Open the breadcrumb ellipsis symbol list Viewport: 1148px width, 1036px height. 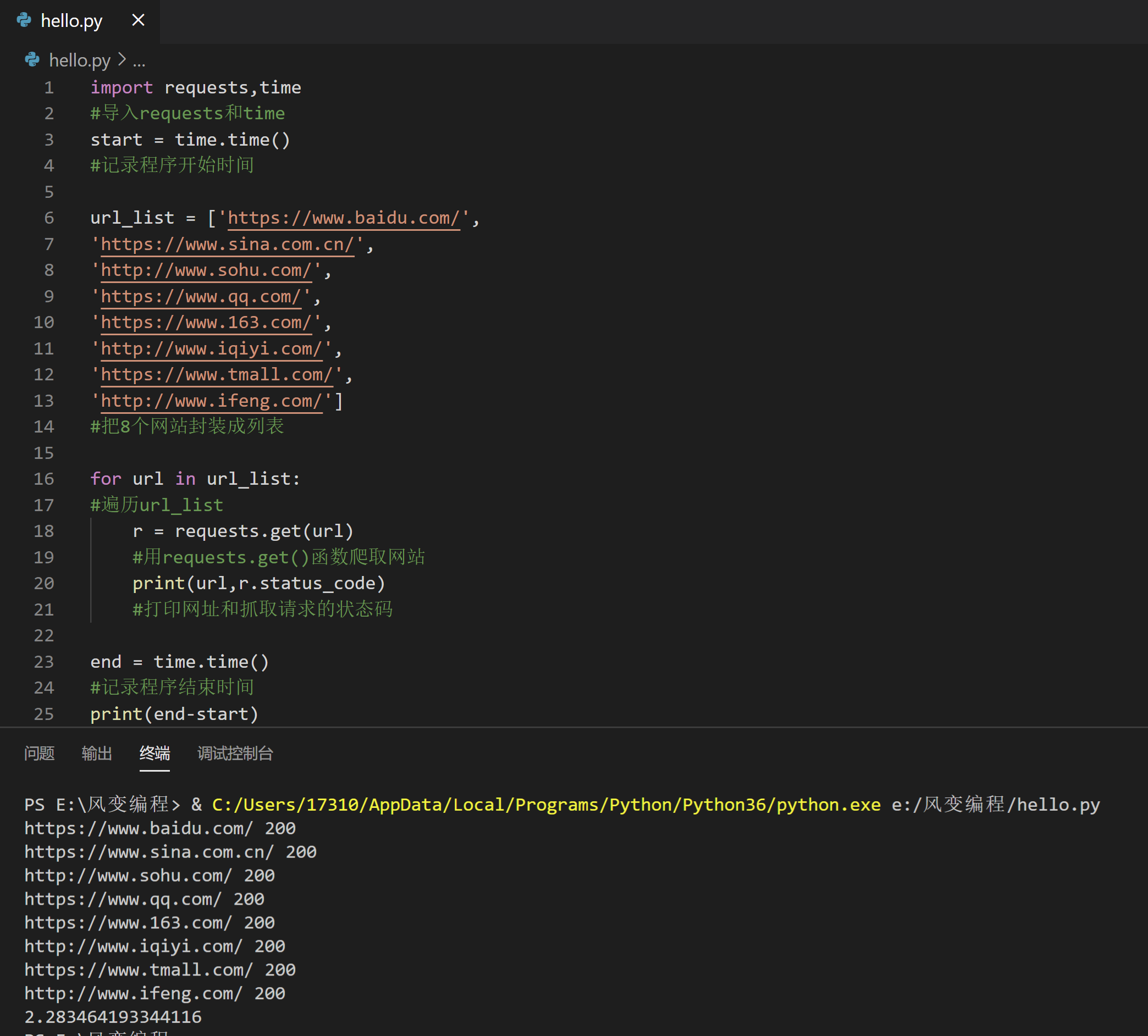139,61
